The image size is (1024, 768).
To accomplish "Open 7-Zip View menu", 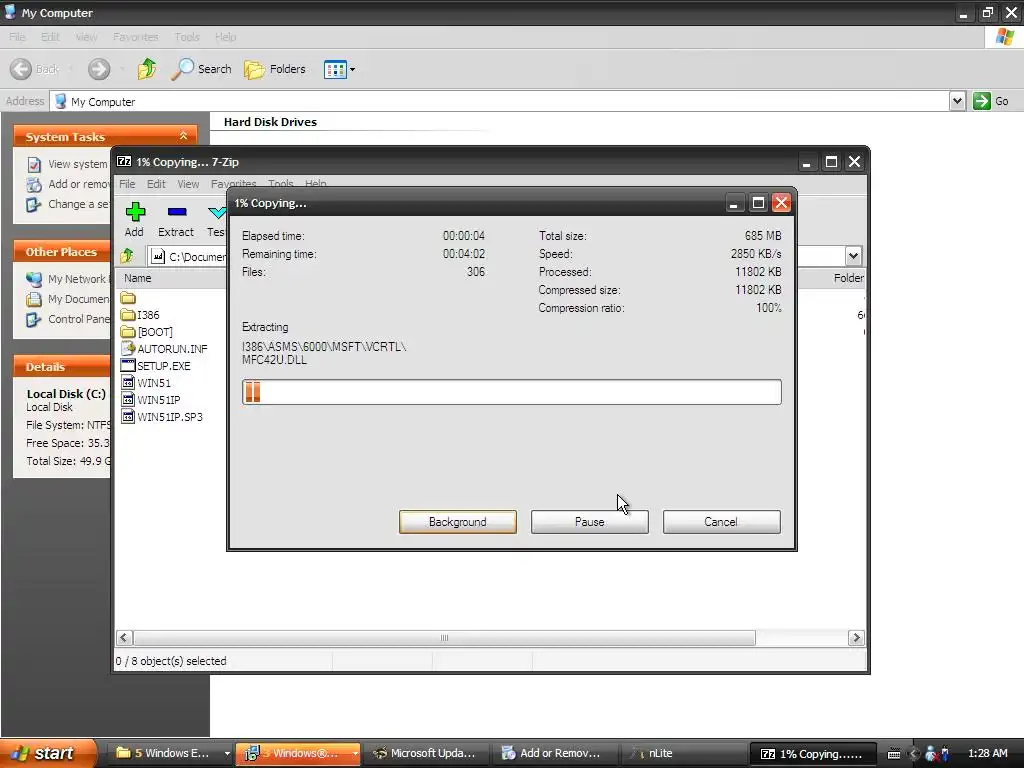I will point(188,184).
